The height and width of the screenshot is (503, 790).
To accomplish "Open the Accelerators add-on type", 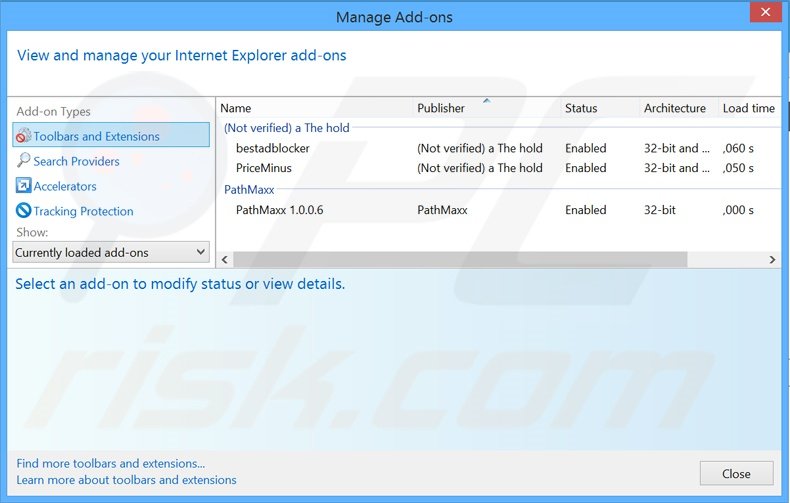I will 65,186.
